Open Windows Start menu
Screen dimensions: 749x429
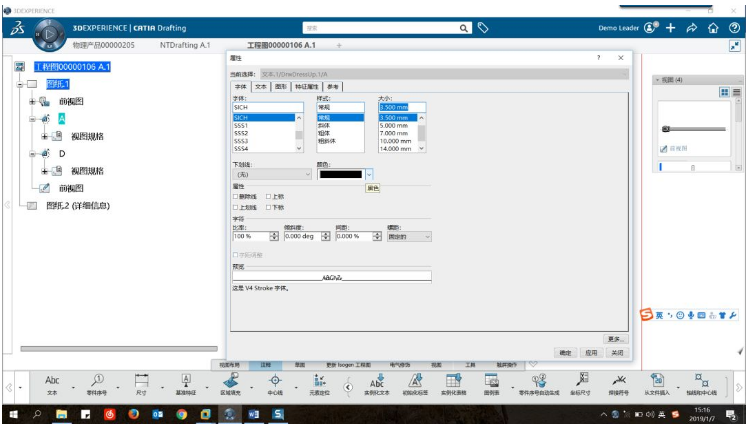(13, 414)
